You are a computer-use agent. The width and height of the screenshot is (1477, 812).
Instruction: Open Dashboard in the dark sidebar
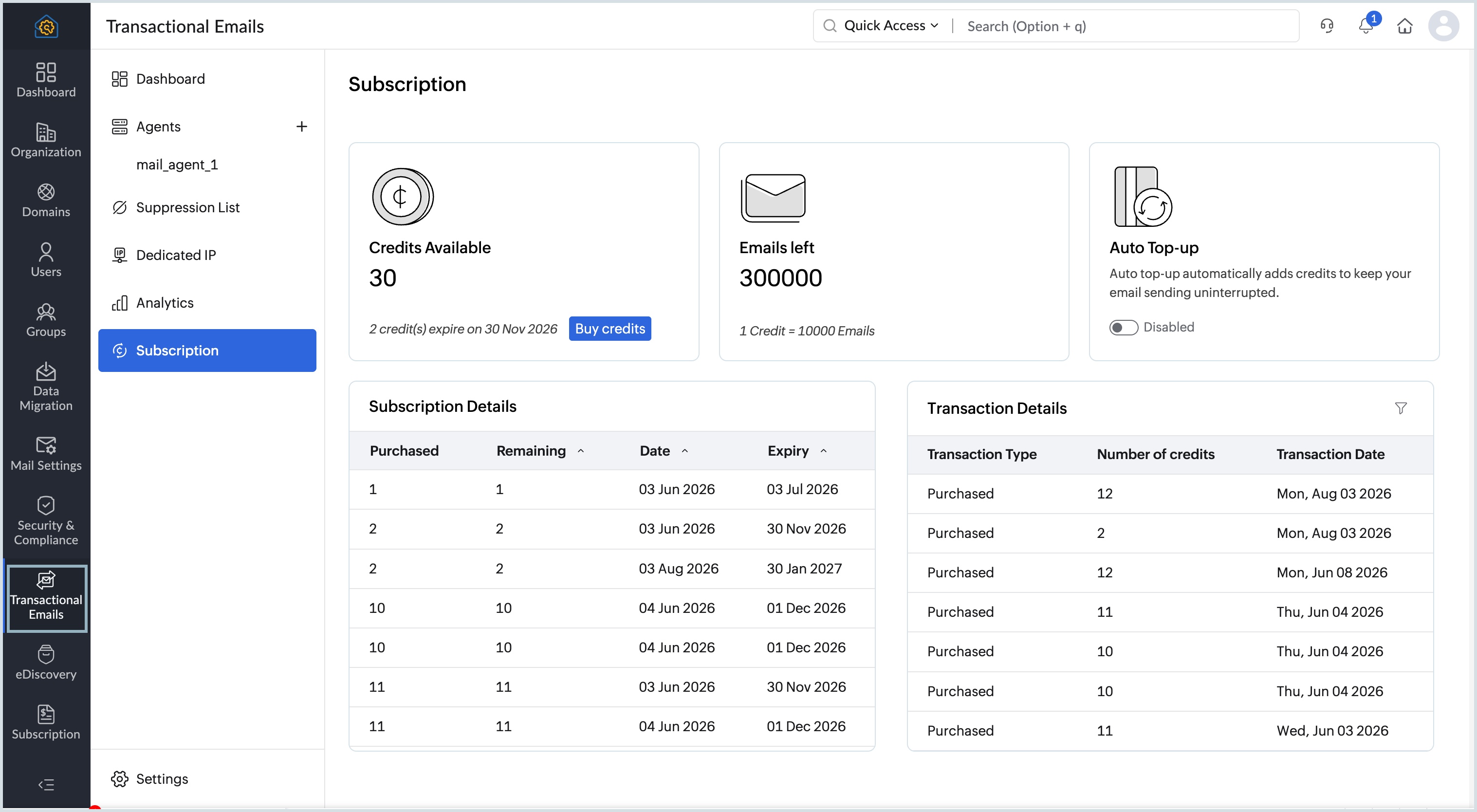46,80
